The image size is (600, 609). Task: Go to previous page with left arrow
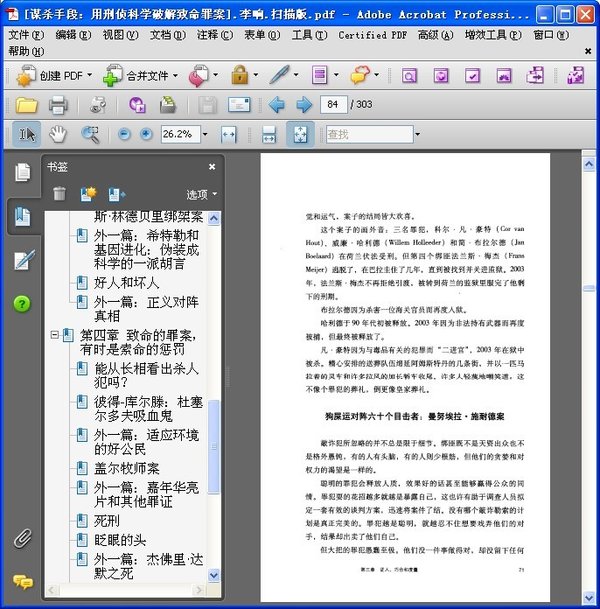click(x=277, y=105)
